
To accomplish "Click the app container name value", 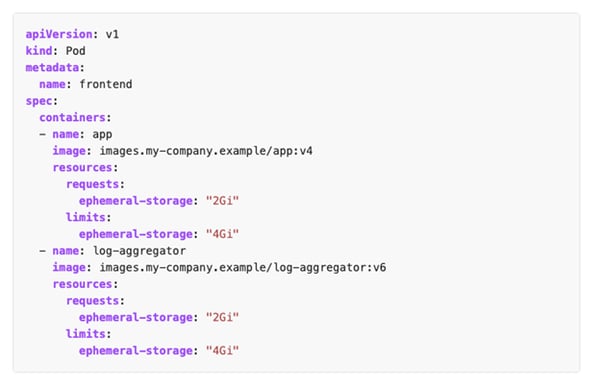I will pyautogui.click(x=102, y=135).
